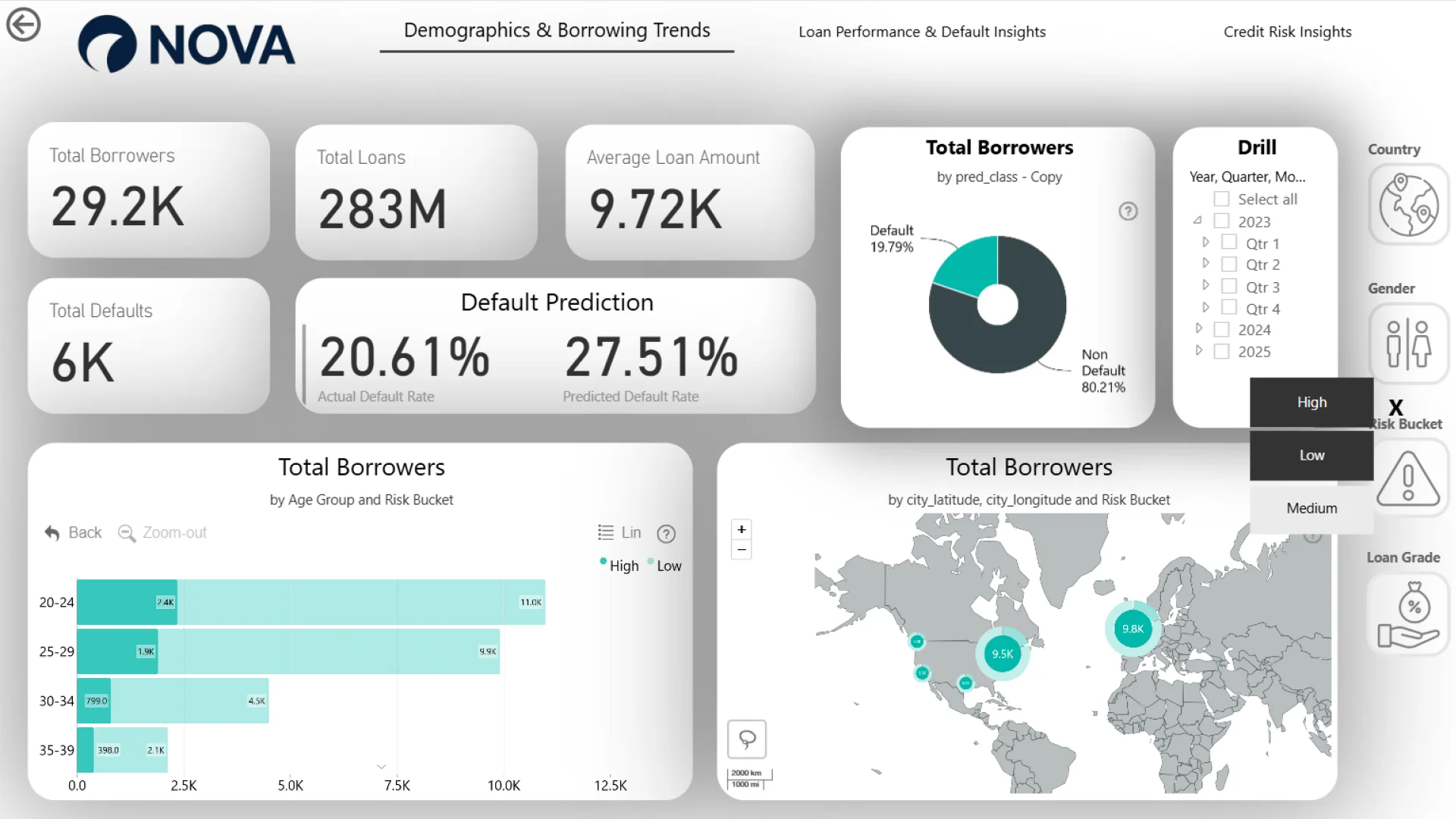1456x819 pixels.
Task: Click the Default slice of donut chart
Action: 971,265
